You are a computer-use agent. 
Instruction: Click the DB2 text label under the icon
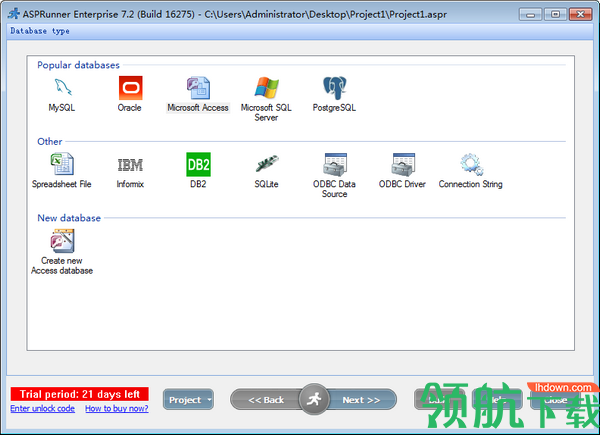tap(198, 184)
